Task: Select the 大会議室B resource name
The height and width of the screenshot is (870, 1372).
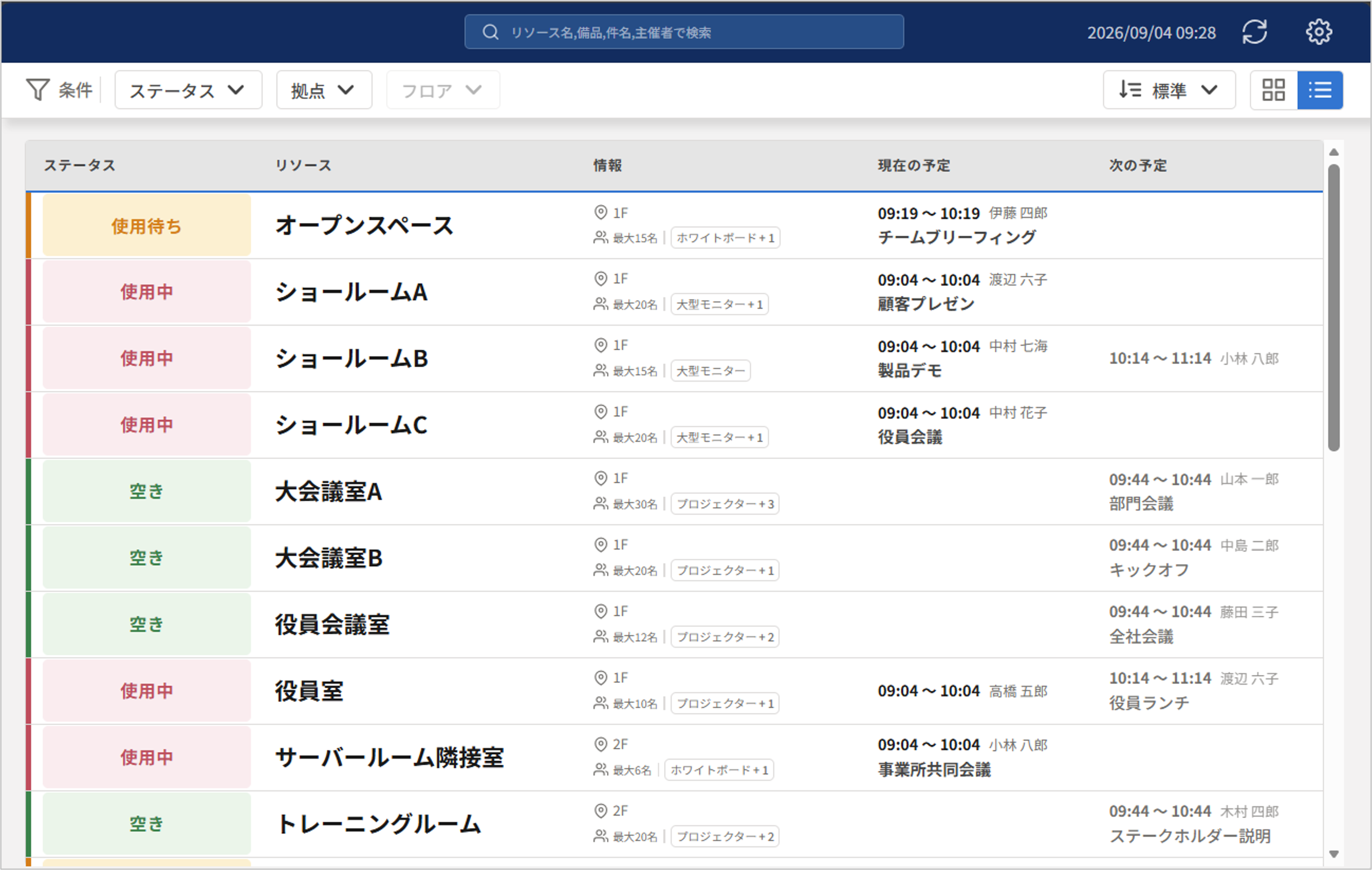Action: pos(329,558)
